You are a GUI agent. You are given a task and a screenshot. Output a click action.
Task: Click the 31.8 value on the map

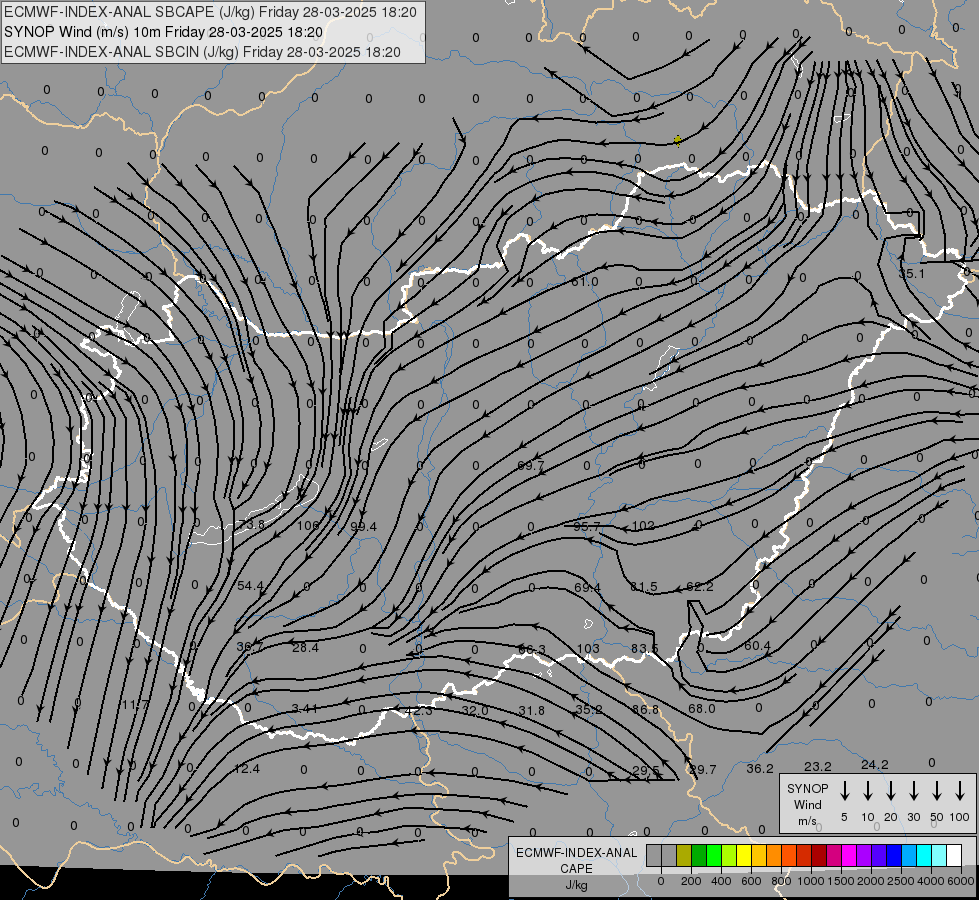tap(531, 710)
